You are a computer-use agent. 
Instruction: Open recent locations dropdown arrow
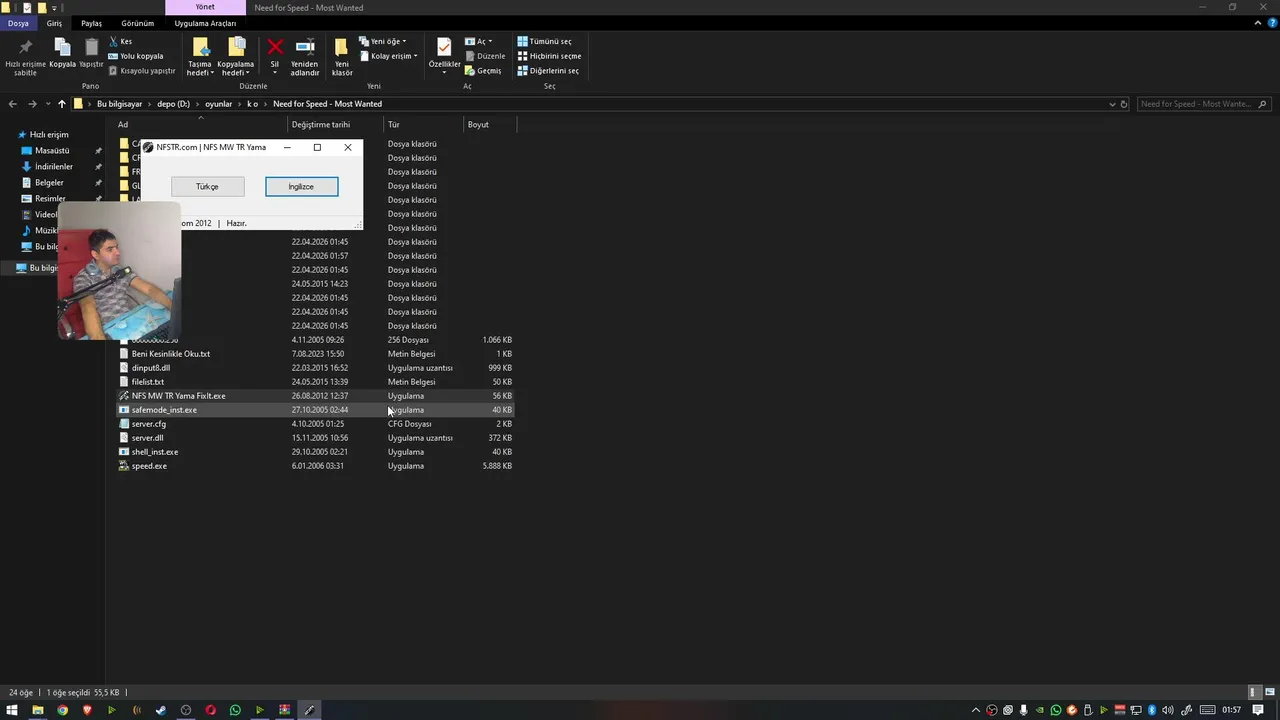48,104
